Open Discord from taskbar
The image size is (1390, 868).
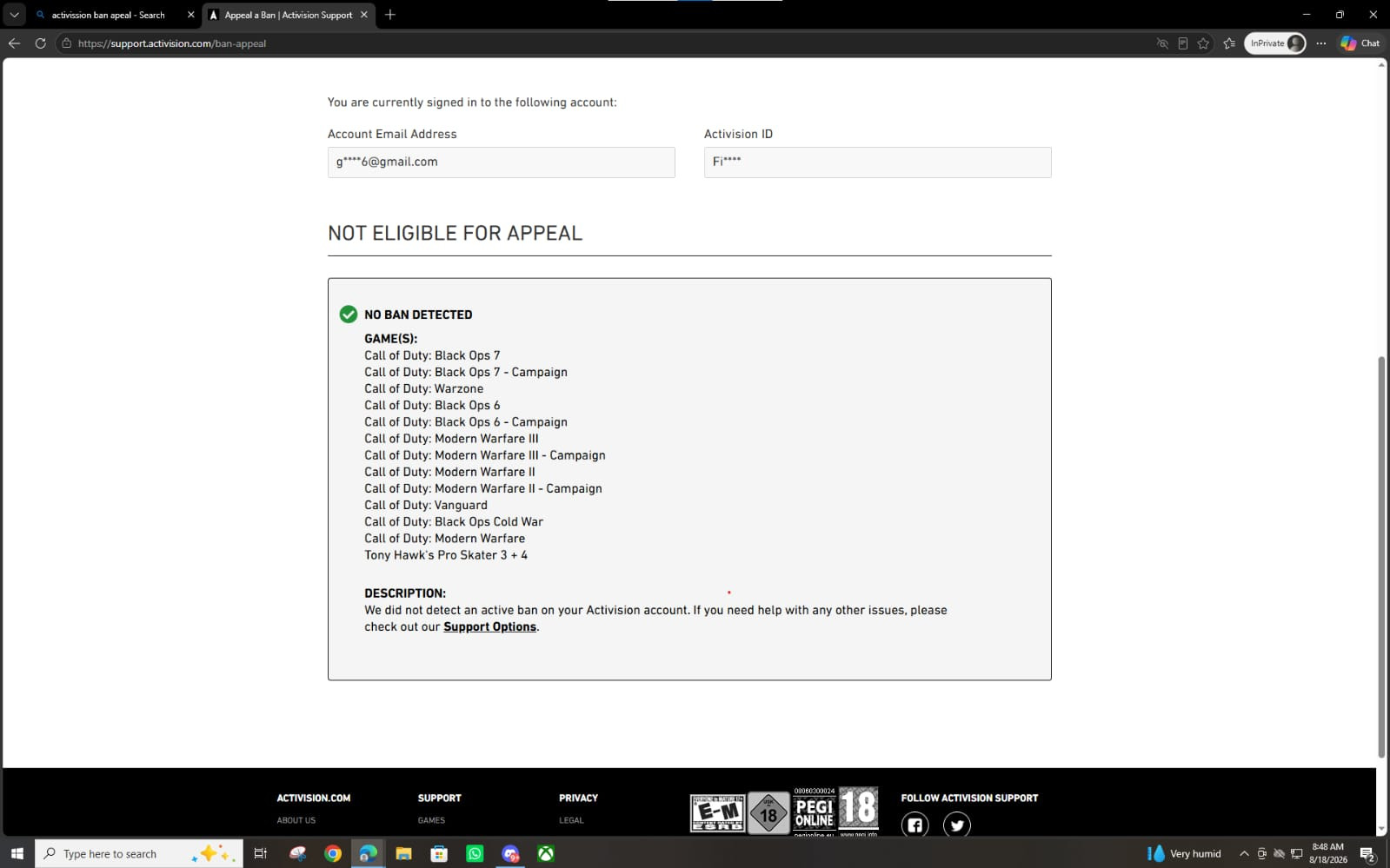pyautogui.click(x=510, y=853)
